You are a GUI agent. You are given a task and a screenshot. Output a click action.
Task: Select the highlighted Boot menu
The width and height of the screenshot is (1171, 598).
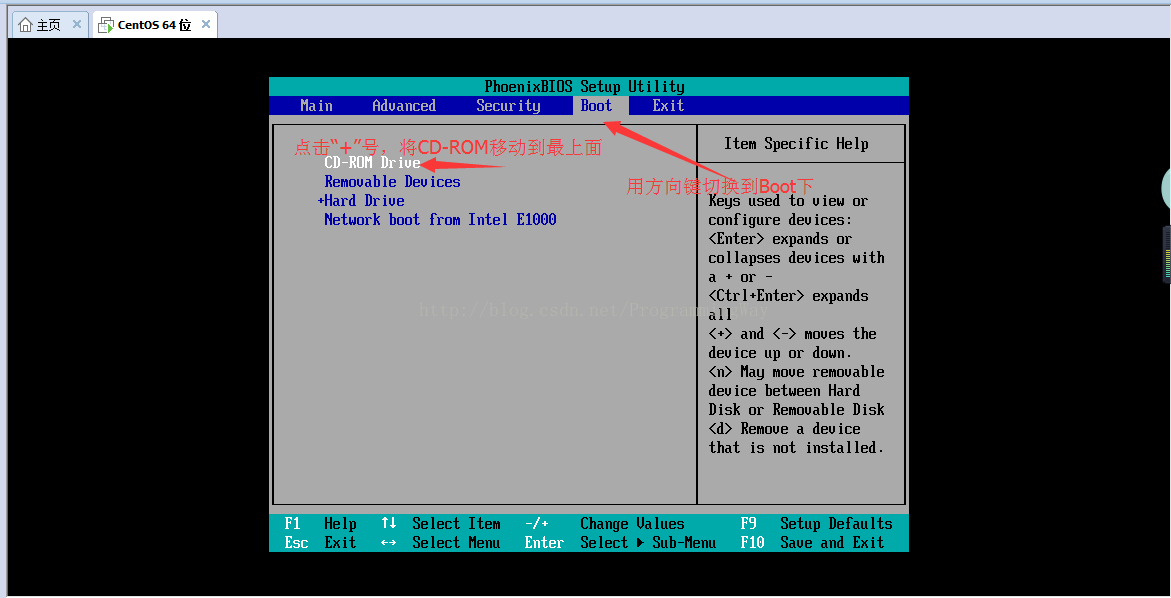(596, 106)
